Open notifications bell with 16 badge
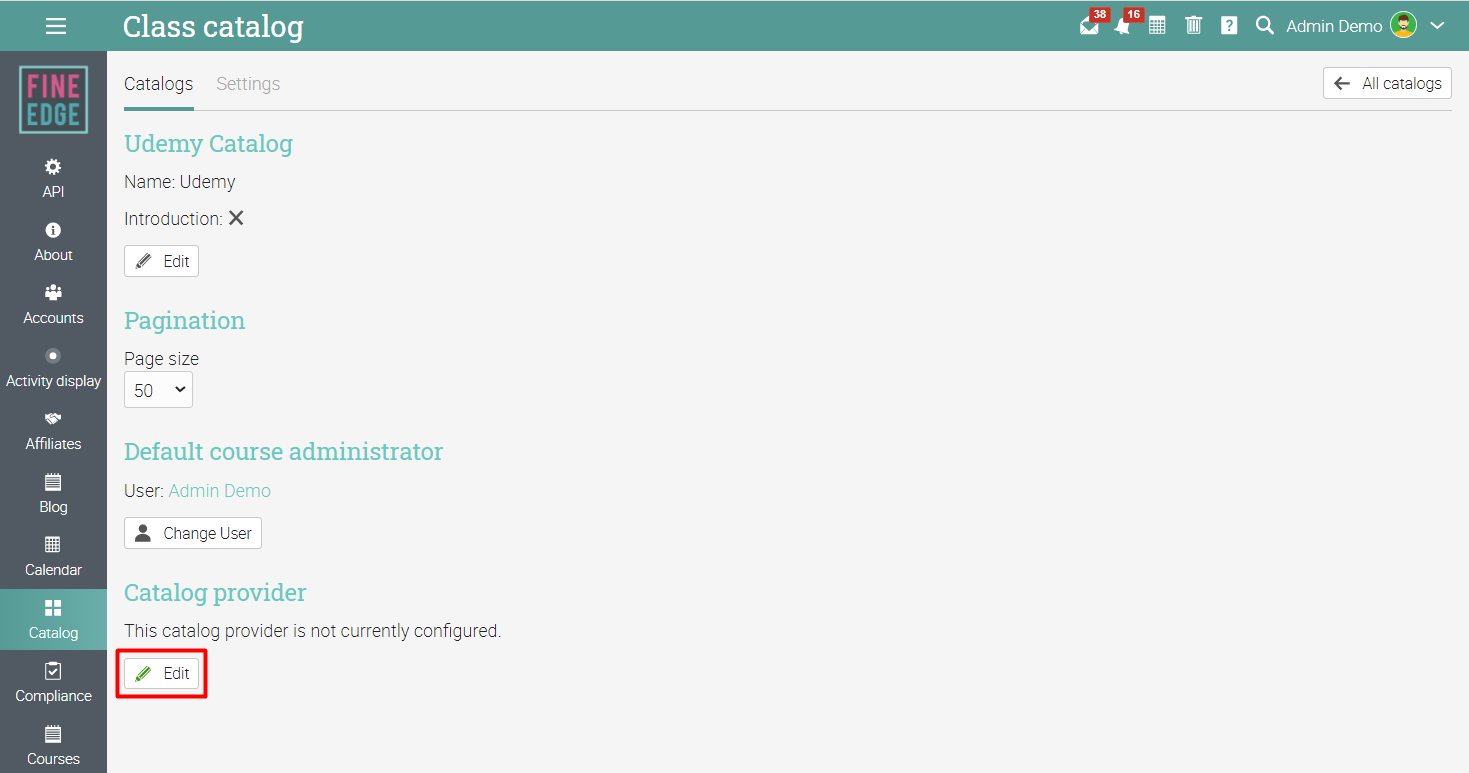The width and height of the screenshot is (1469, 773). (1125, 24)
